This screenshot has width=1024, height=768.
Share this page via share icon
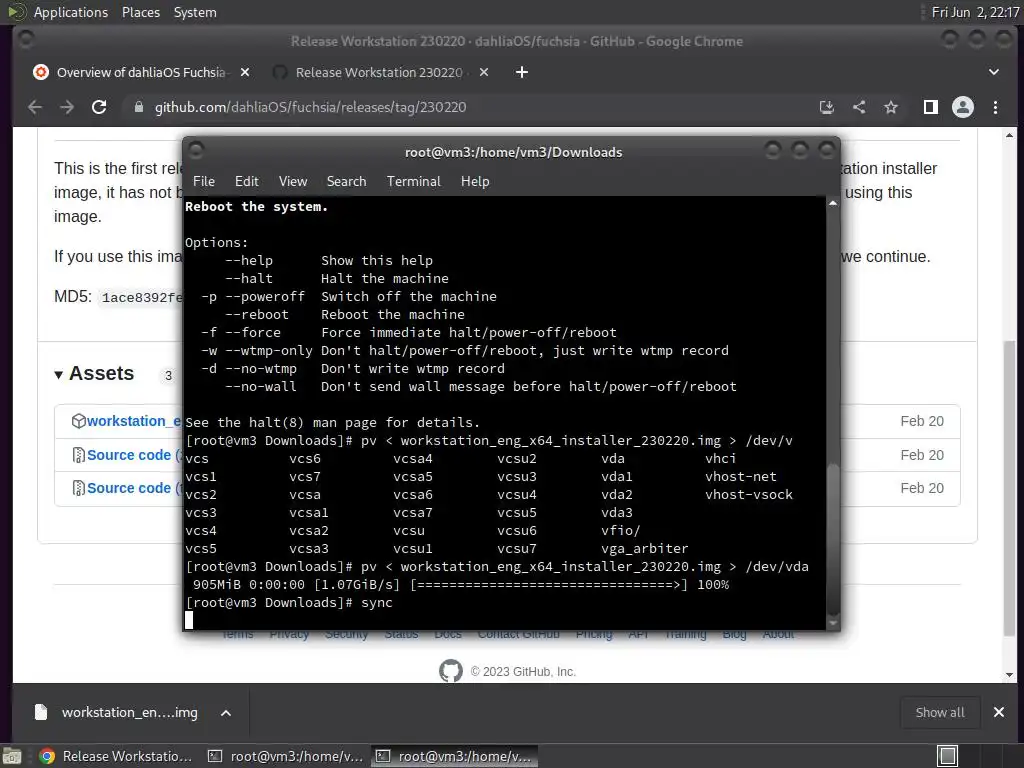point(859,107)
